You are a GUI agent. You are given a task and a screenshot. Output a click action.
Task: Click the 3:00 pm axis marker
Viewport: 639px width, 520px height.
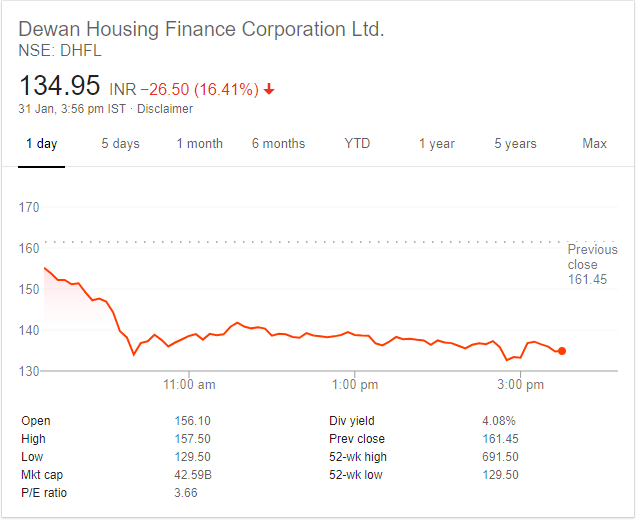click(x=520, y=384)
